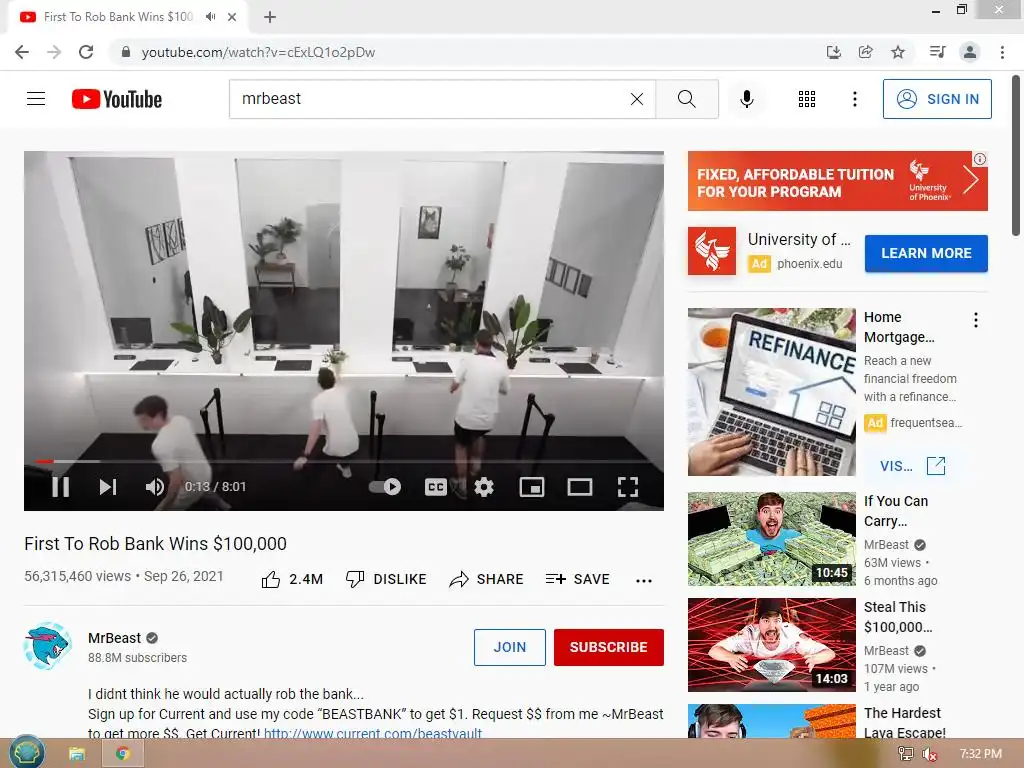This screenshot has height=768, width=1024.
Task: Click the SUBSCRIBE button
Action: pyautogui.click(x=609, y=647)
